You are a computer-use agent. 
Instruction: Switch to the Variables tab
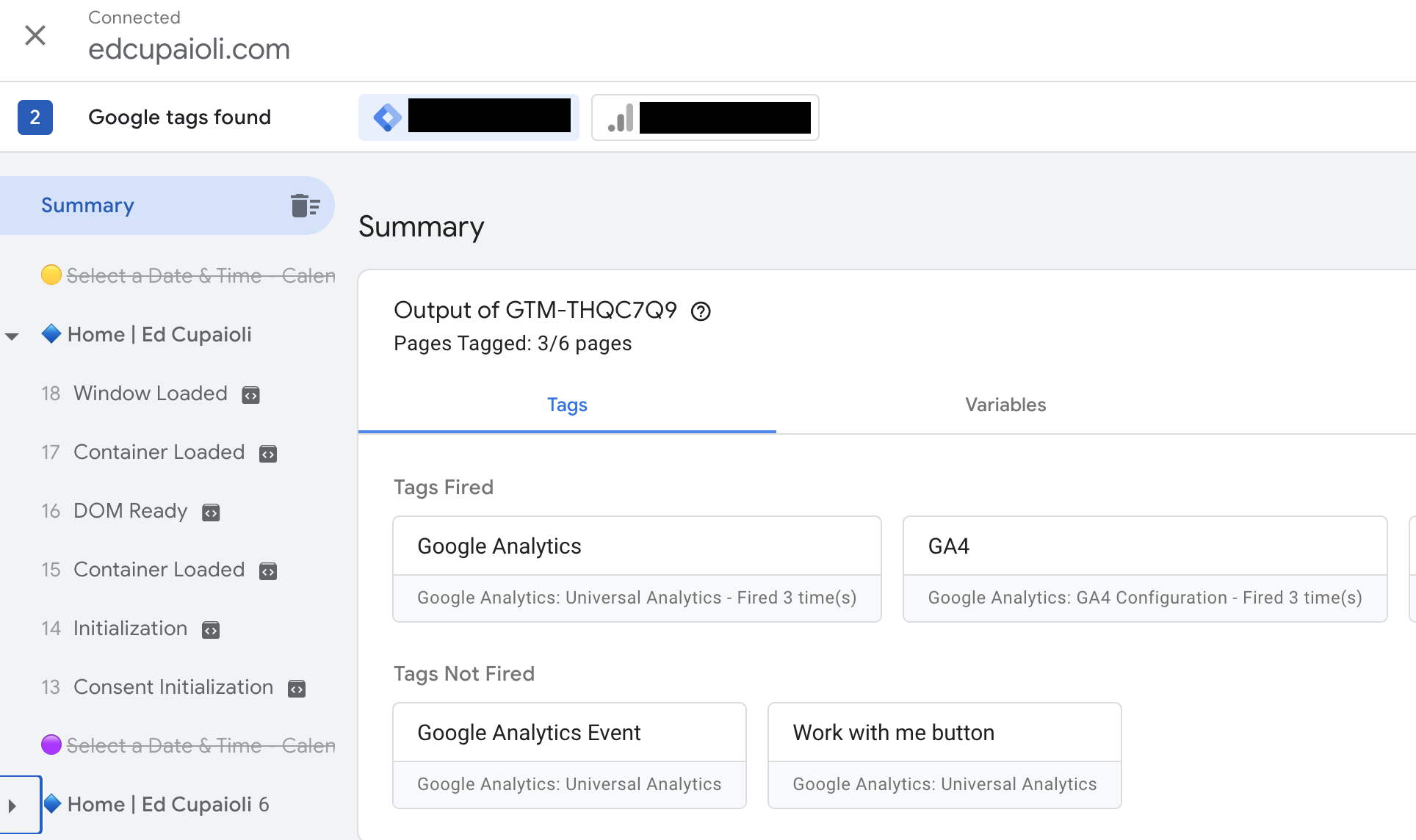[1005, 405]
